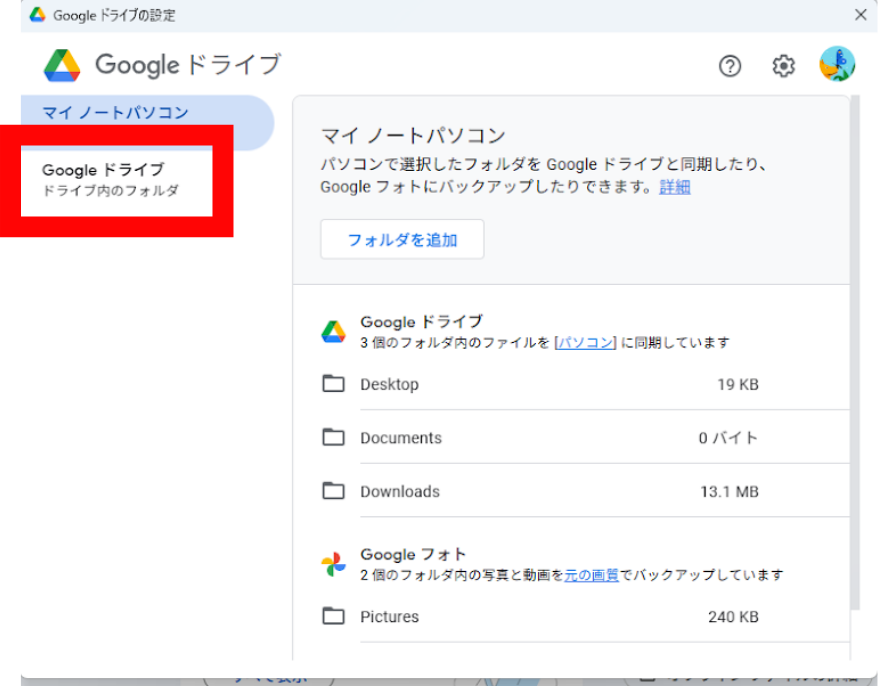The height and width of the screenshot is (687, 879).
Task: Select the Pictures folder row name
Action: coord(390,616)
